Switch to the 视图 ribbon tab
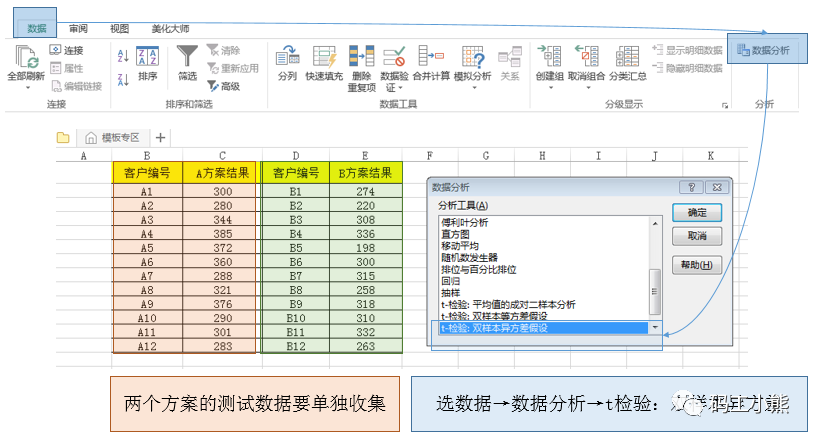The width and height of the screenshot is (816, 440). click(x=119, y=29)
